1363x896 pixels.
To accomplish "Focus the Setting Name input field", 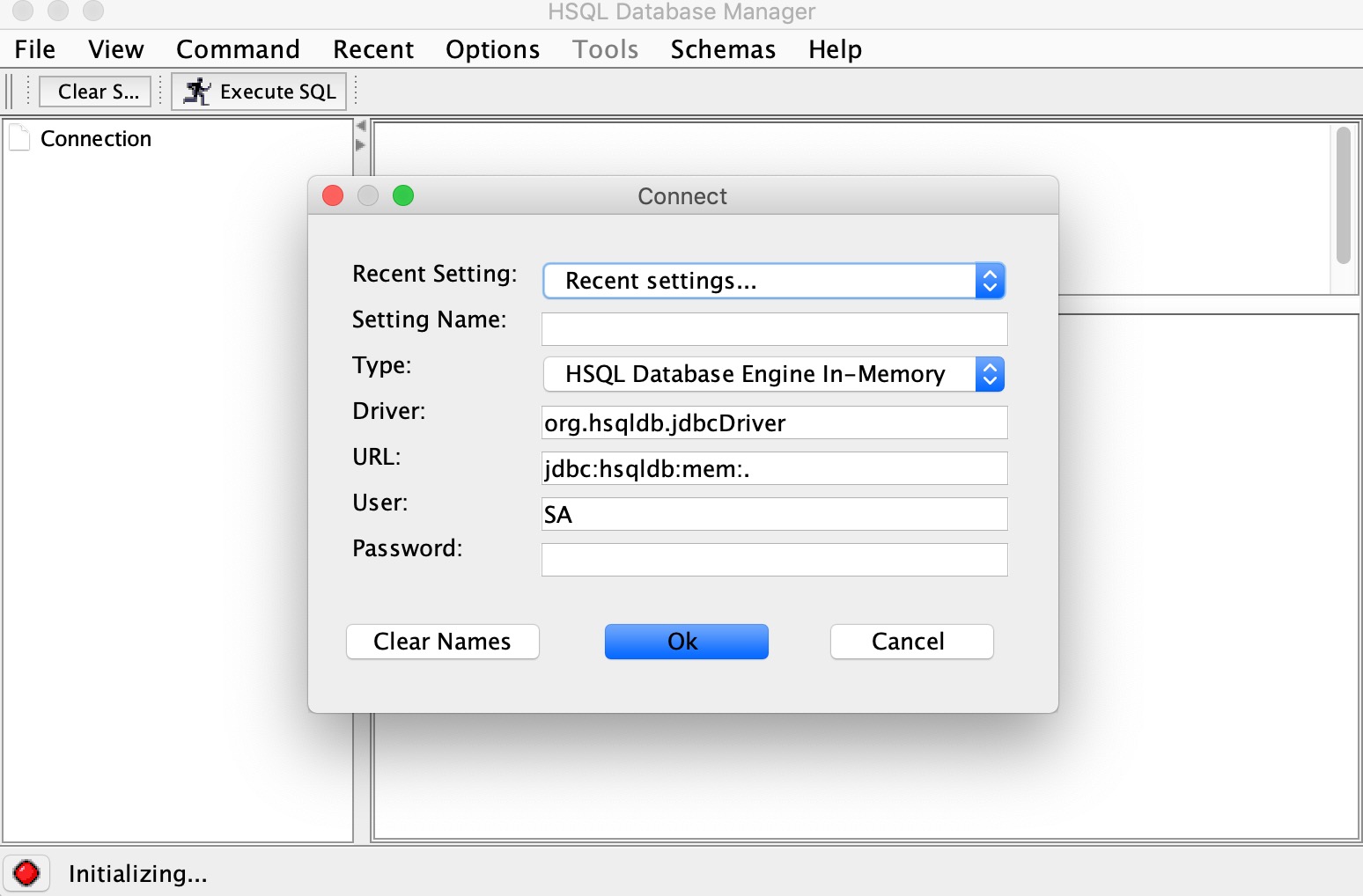I will coord(775,329).
